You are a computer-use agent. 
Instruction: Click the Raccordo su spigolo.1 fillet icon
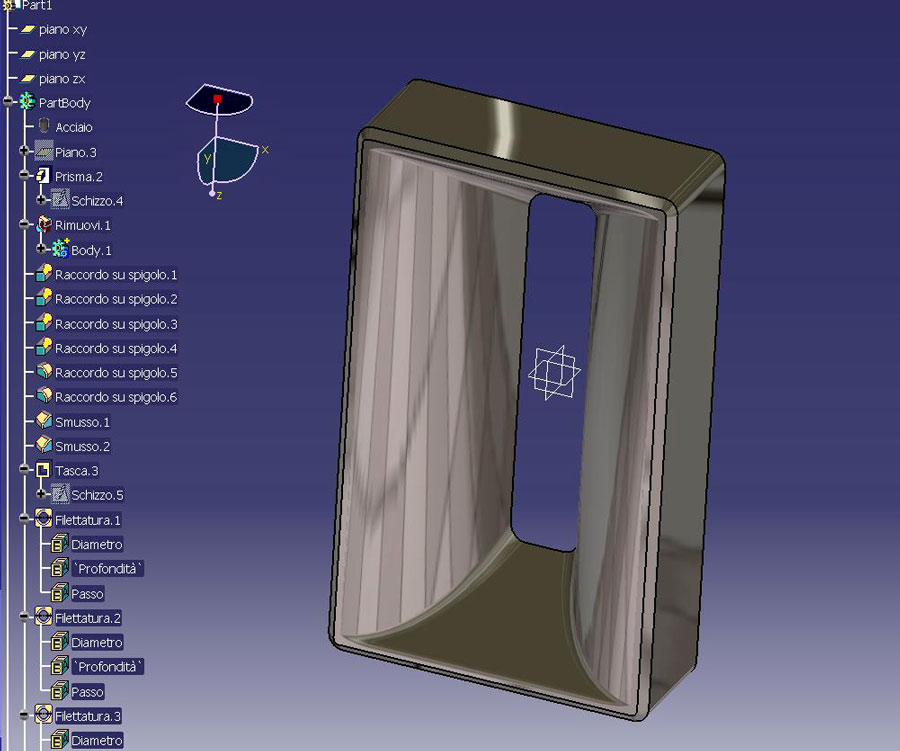click(x=44, y=273)
